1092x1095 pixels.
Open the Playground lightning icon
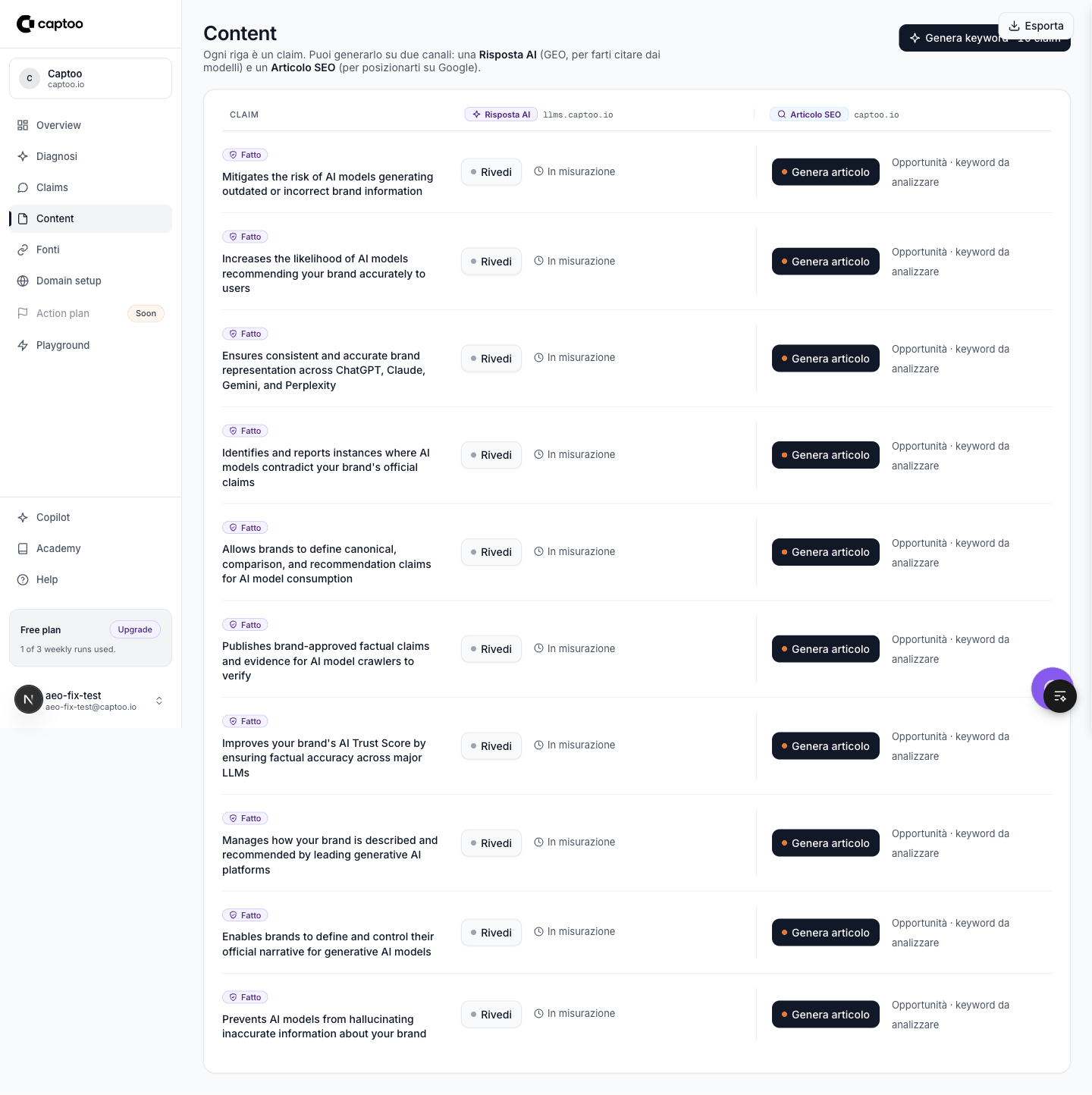click(23, 345)
